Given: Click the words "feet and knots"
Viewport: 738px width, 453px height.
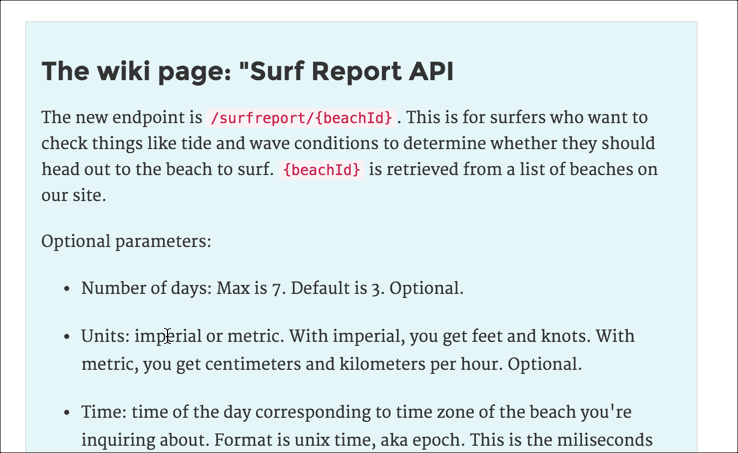Looking at the screenshot, I should coord(531,336).
